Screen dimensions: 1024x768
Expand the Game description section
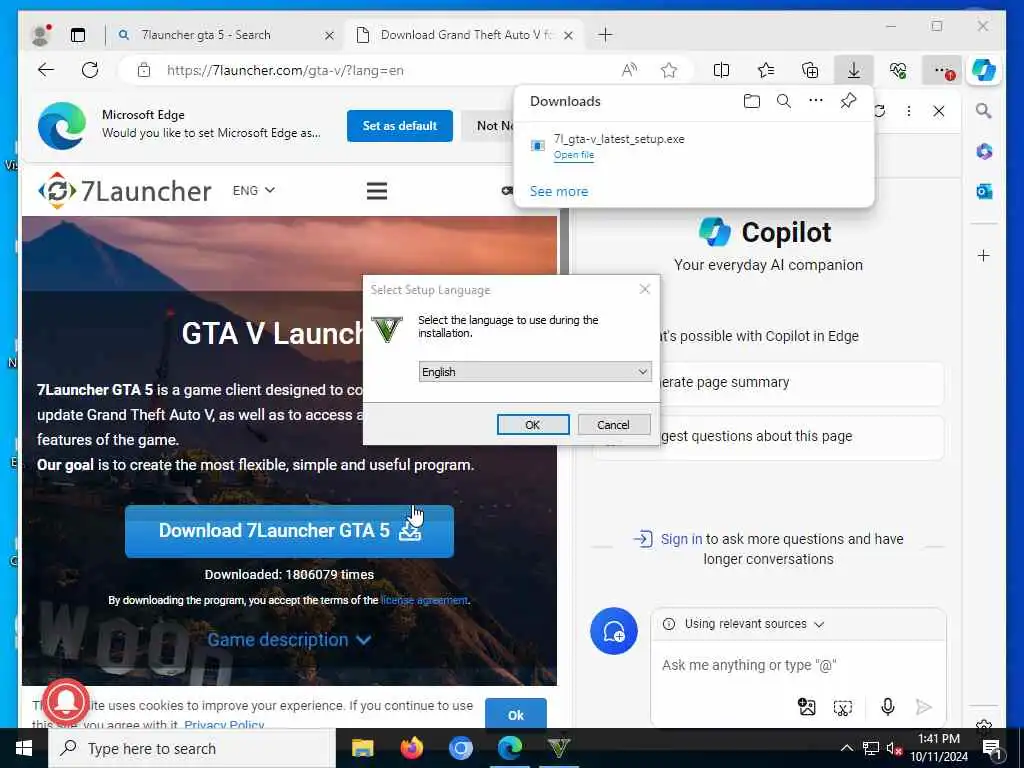pos(289,640)
